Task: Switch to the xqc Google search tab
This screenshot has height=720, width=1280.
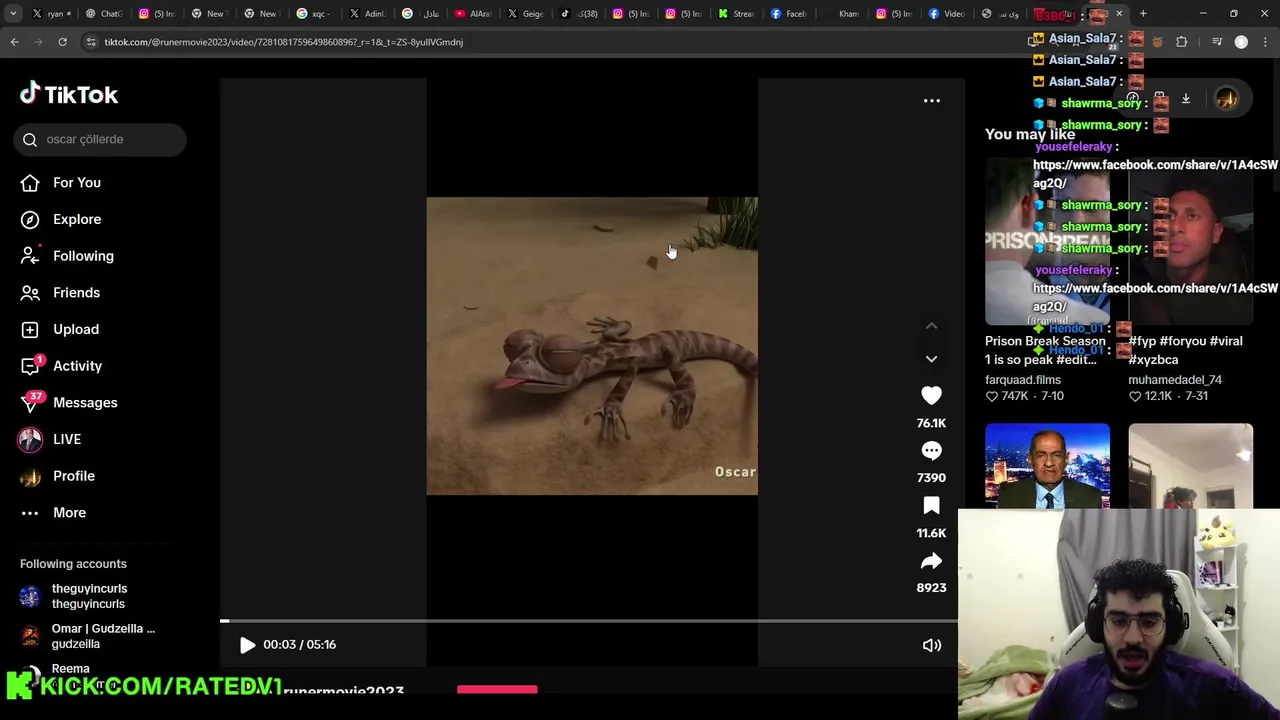Action: [313, 14]
